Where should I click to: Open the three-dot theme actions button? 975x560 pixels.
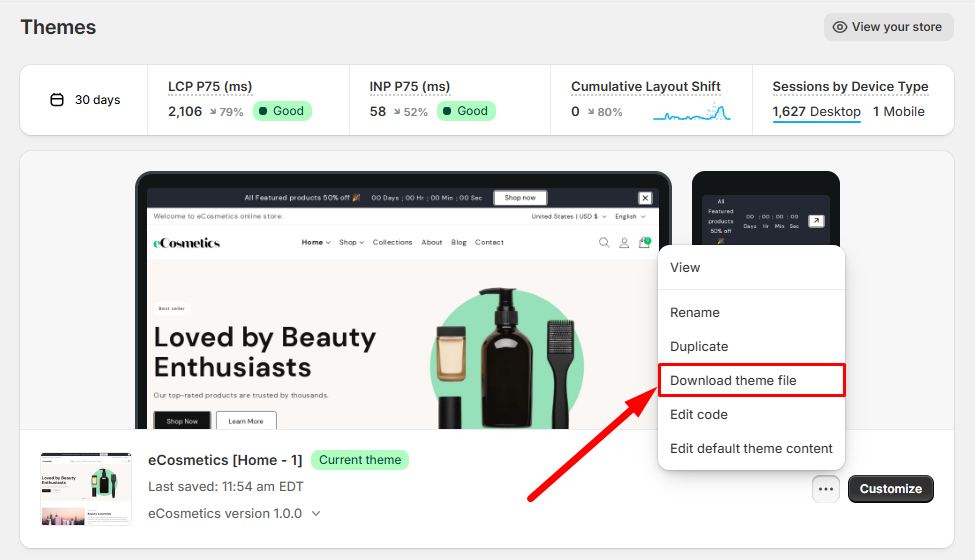(x=826, y=489)
